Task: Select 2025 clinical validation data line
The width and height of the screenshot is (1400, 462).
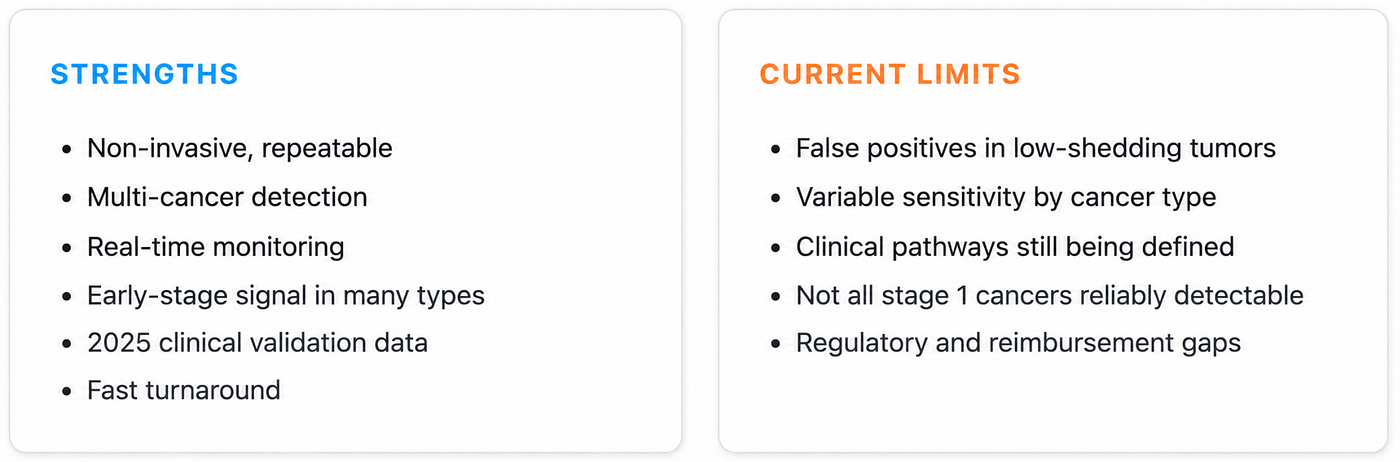Action: (257, 343)
